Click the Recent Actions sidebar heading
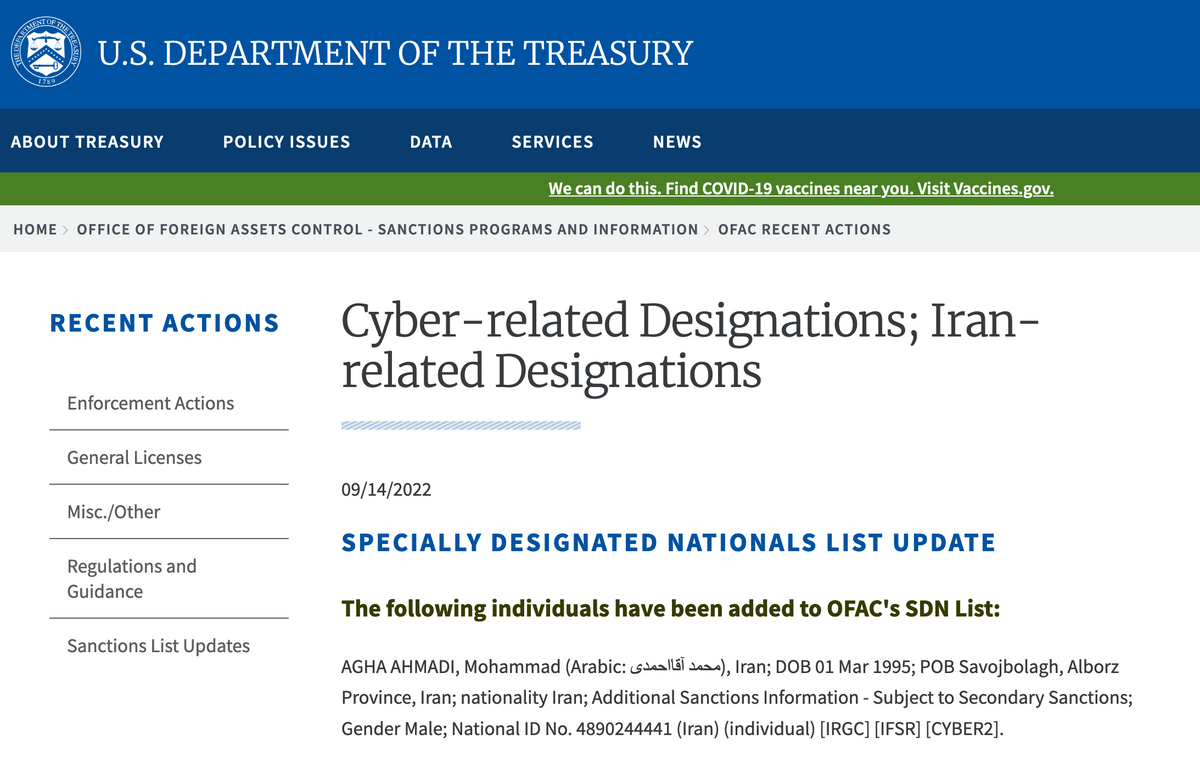 click(x=165, y=323)
